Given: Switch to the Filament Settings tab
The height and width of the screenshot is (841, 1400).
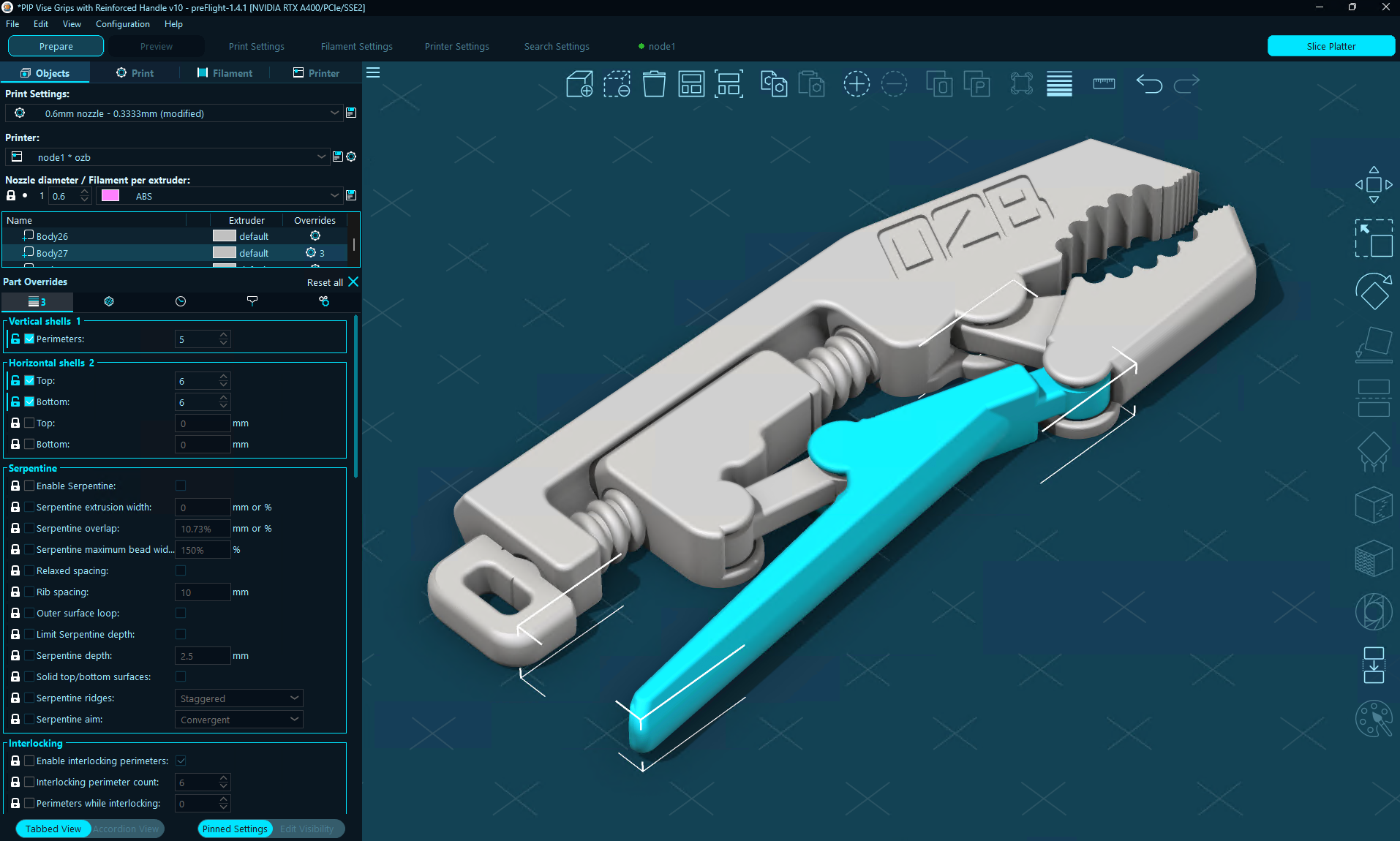Looking at the screenshot, I should 356,46.
